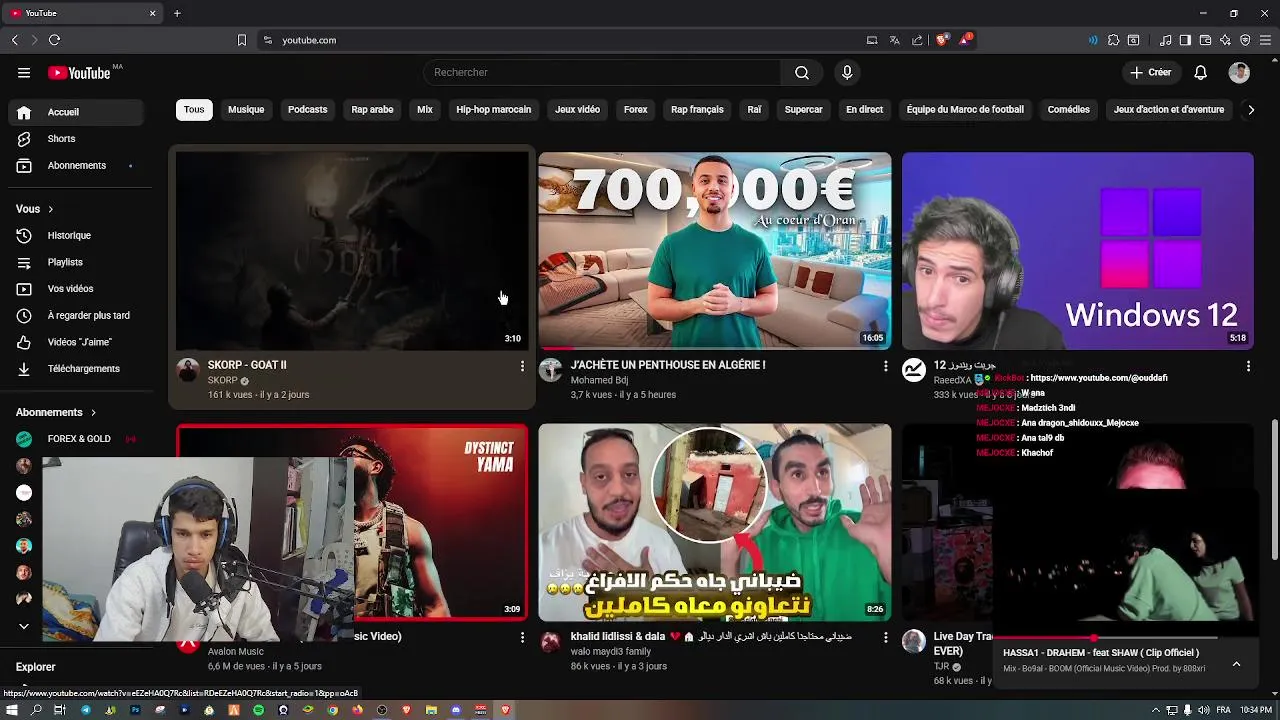Open the notifications bell

[1201, 72]
